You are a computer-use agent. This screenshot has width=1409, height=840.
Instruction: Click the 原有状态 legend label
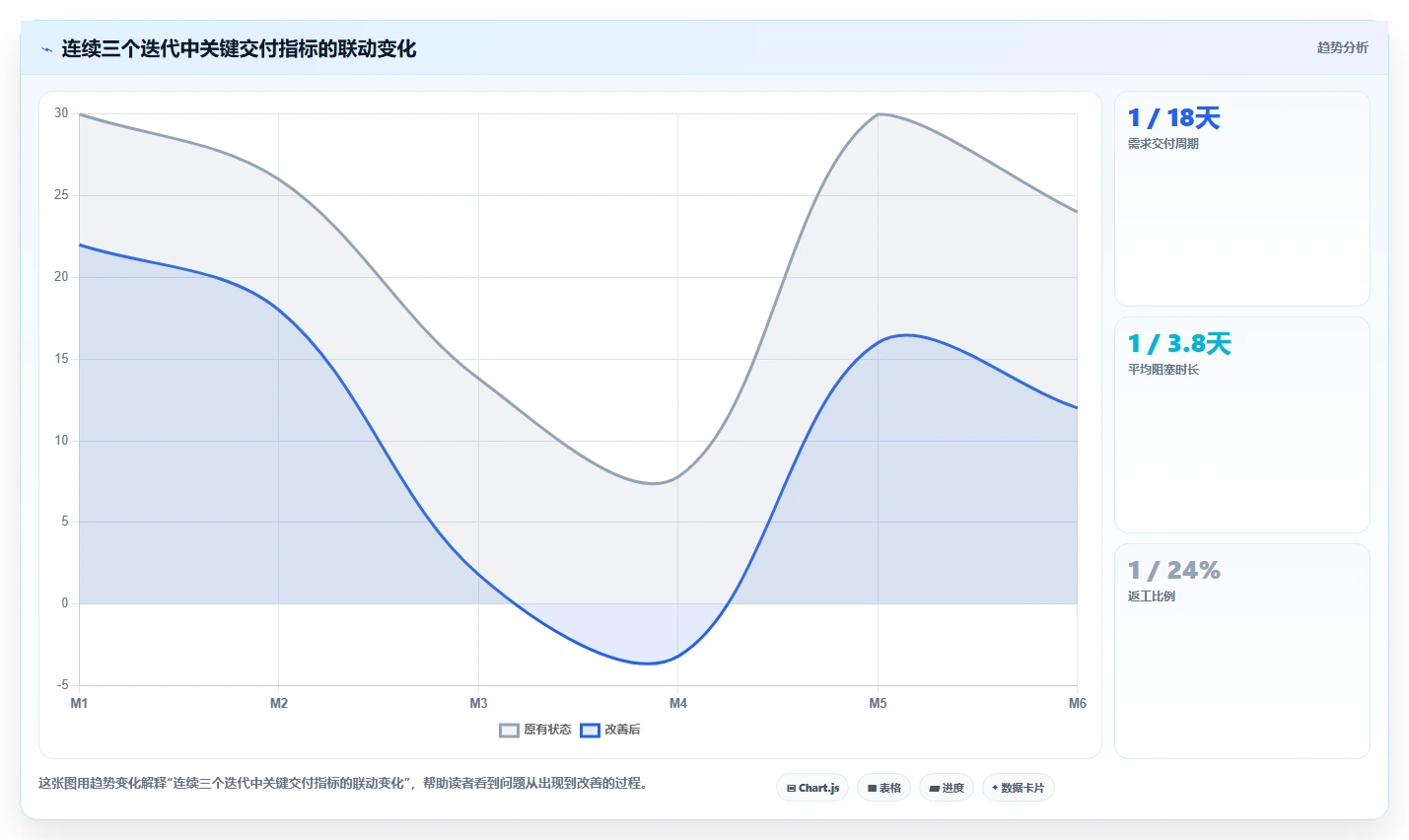(547, 730)
